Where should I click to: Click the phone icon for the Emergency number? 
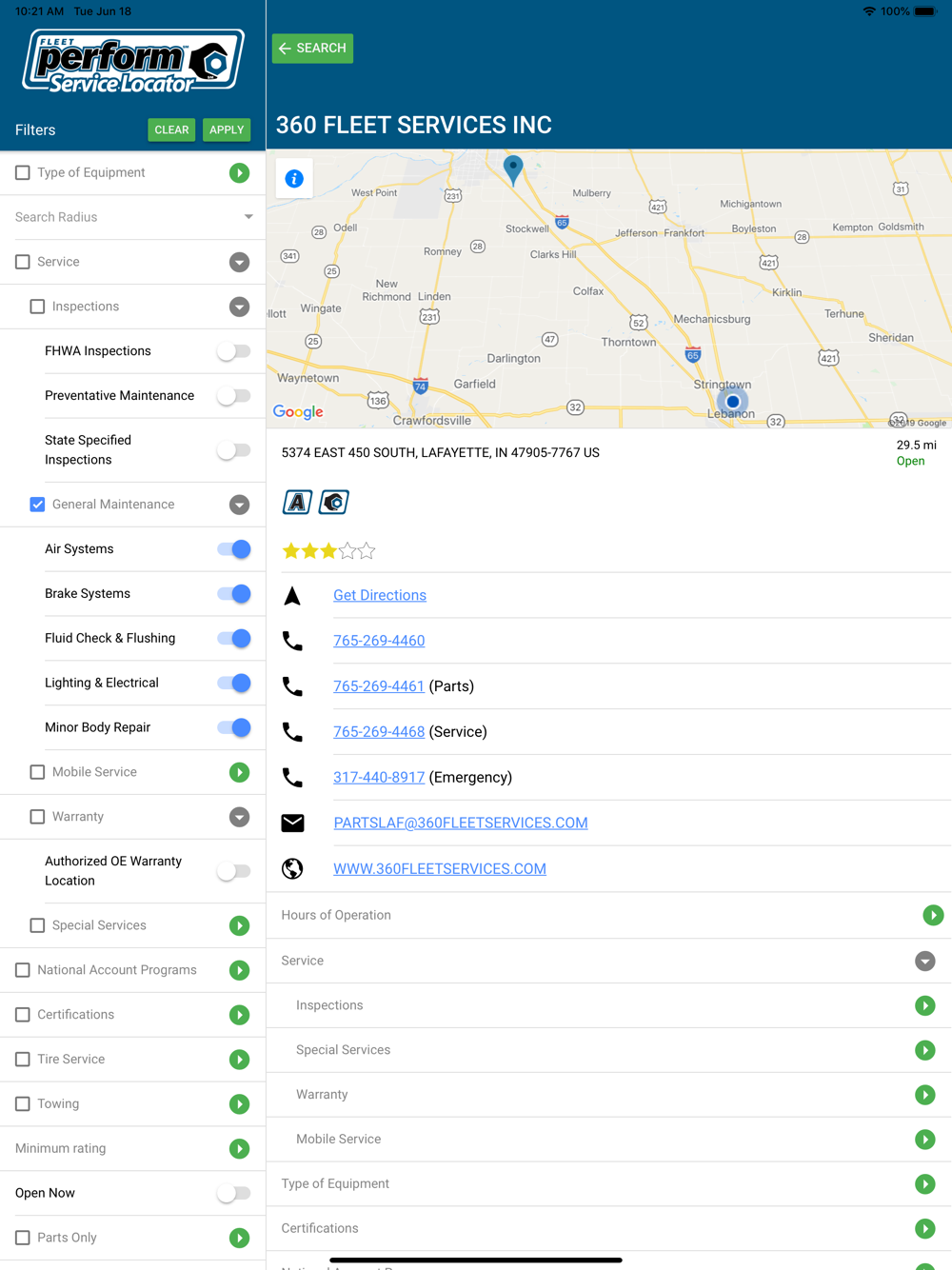[x=292, y=778]
